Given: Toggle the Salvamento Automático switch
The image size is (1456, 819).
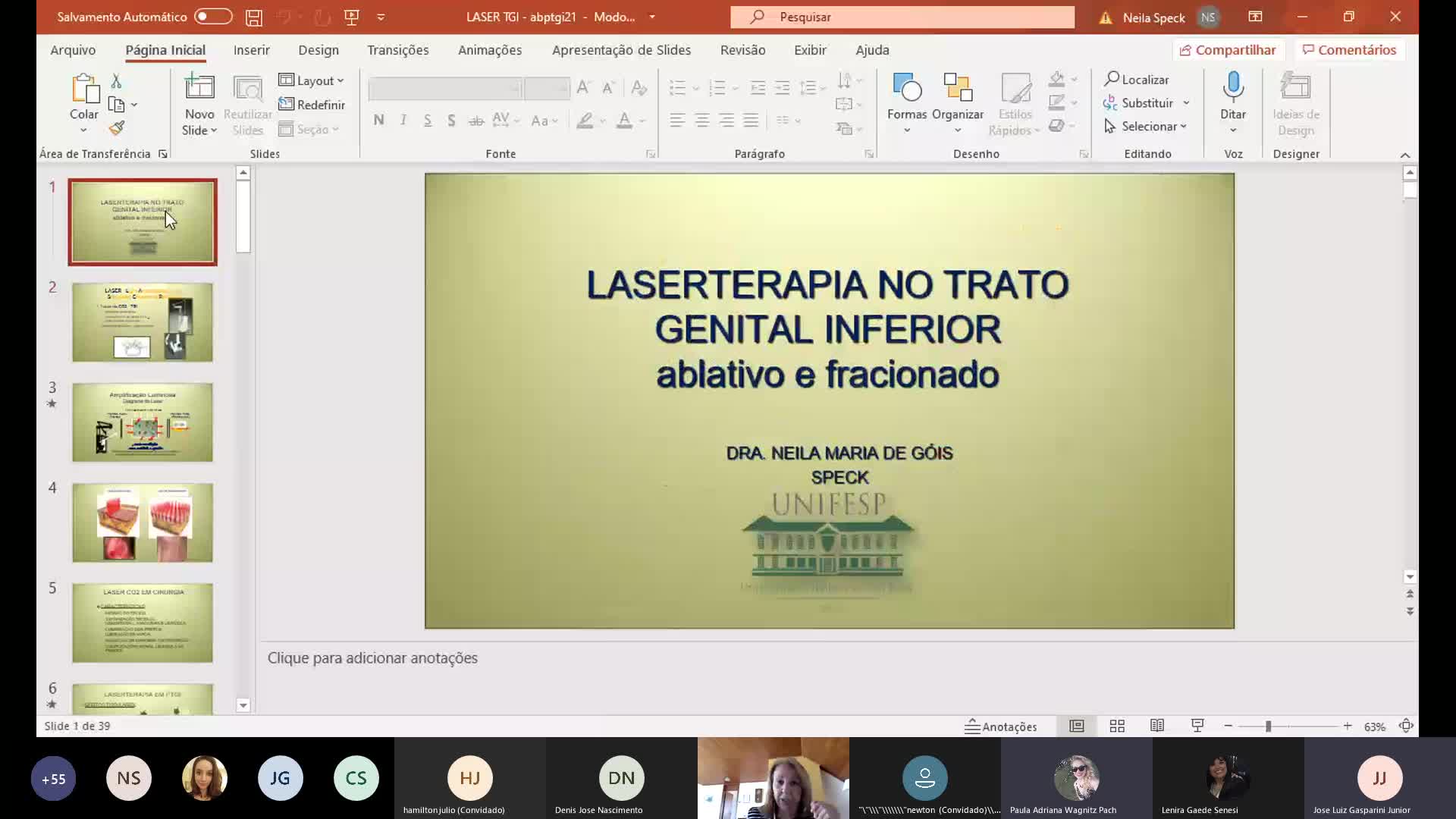Looking at the screenshot, I should (x=213, y=17).
